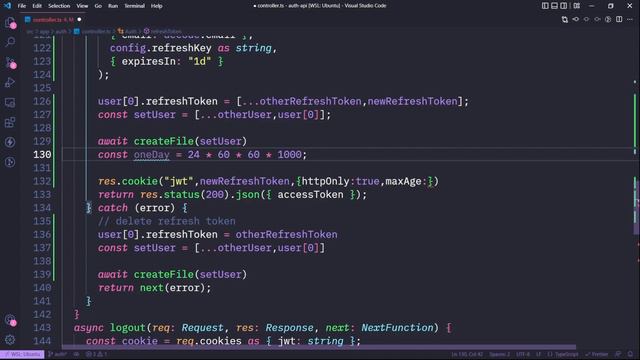Open the Auth class breadcrumb

coord(127,31)
